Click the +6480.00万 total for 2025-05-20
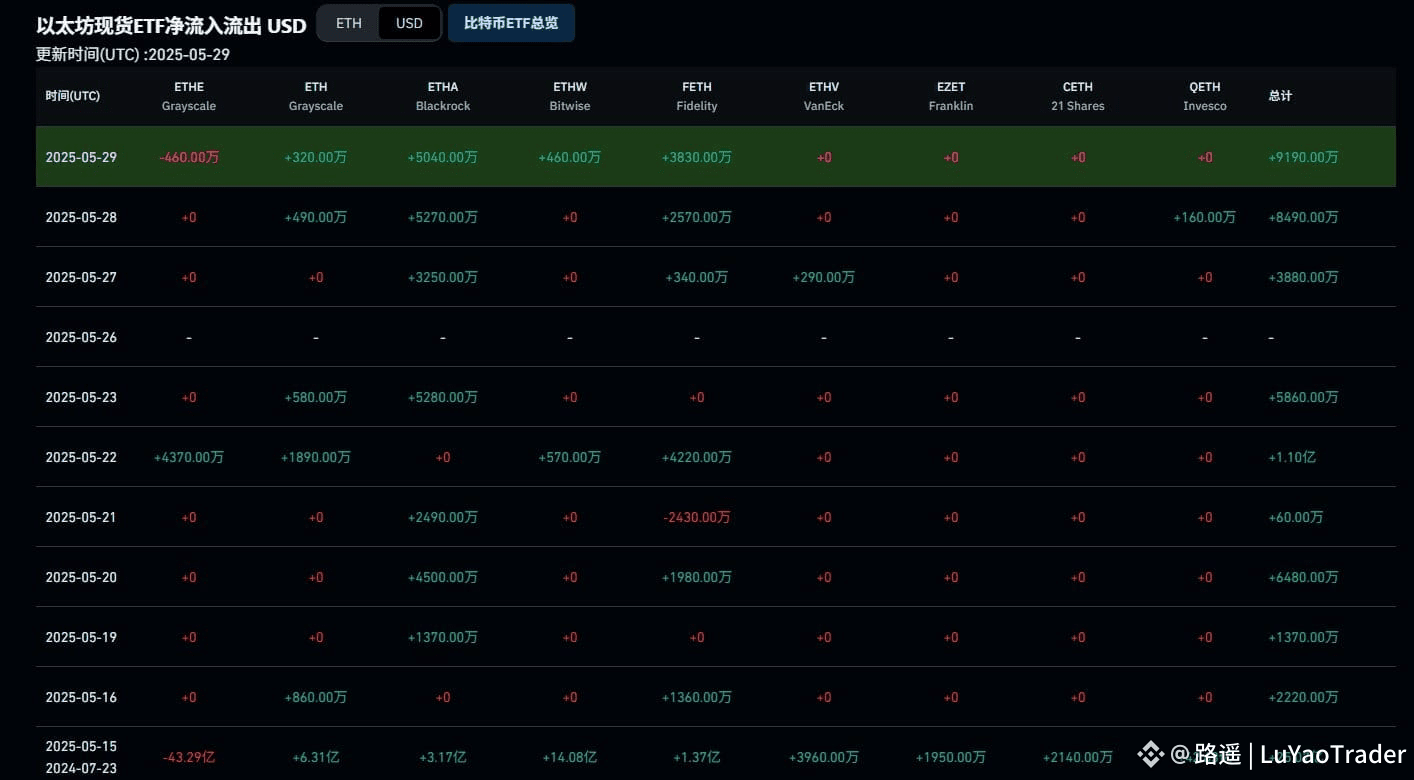 1303,577
